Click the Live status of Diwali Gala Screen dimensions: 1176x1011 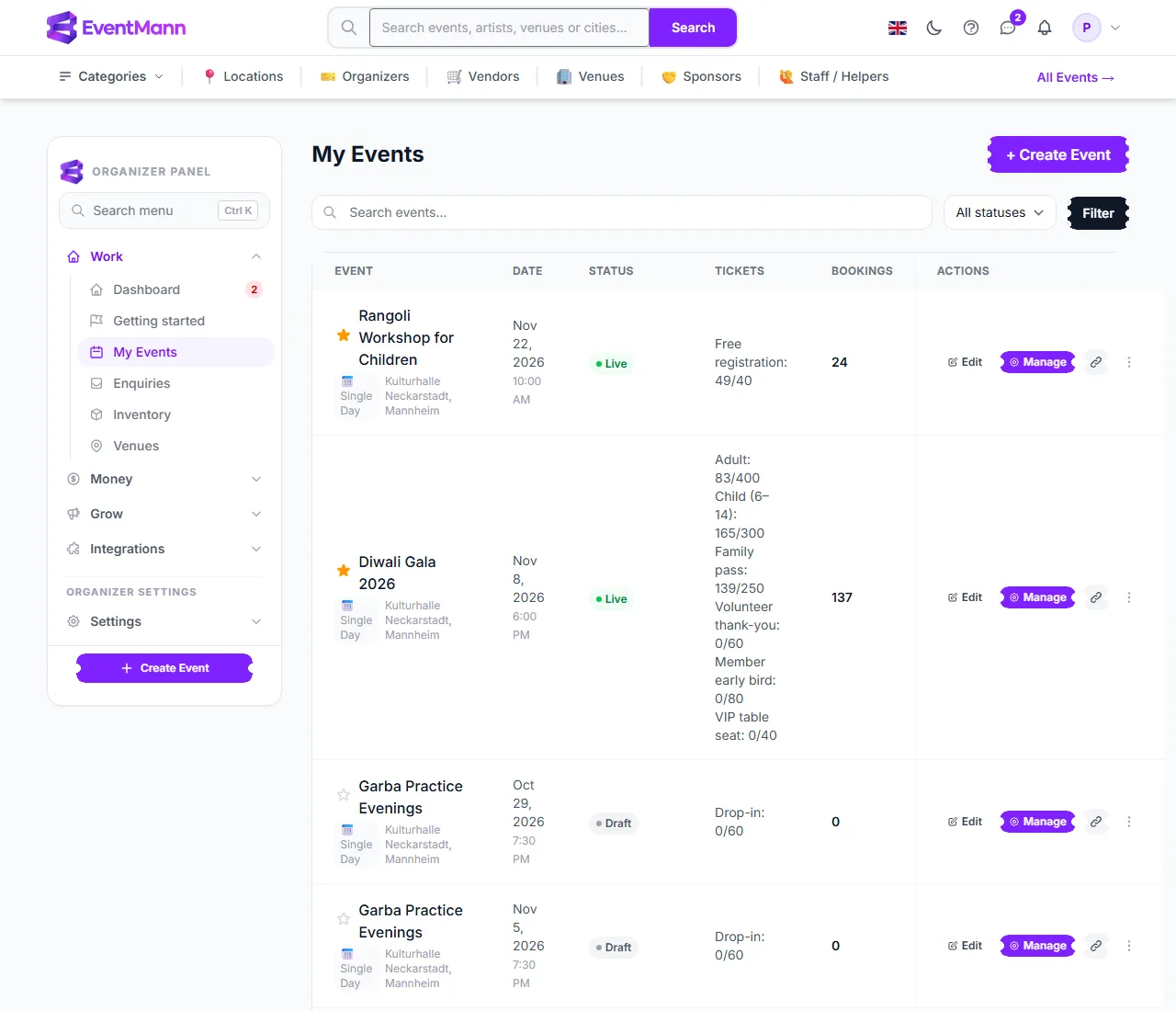coord(611,599)
